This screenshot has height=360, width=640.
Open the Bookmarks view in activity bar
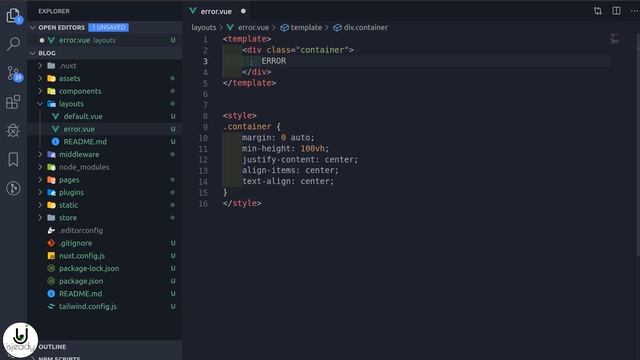(13, 159)
